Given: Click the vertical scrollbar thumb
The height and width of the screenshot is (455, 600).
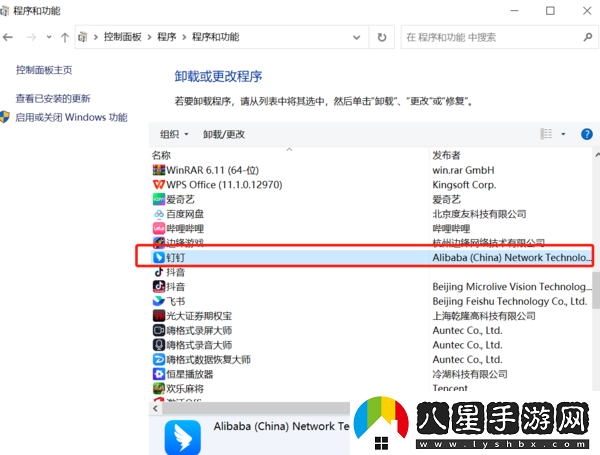Looking at the screenshot, I should (x=596, y=290).
